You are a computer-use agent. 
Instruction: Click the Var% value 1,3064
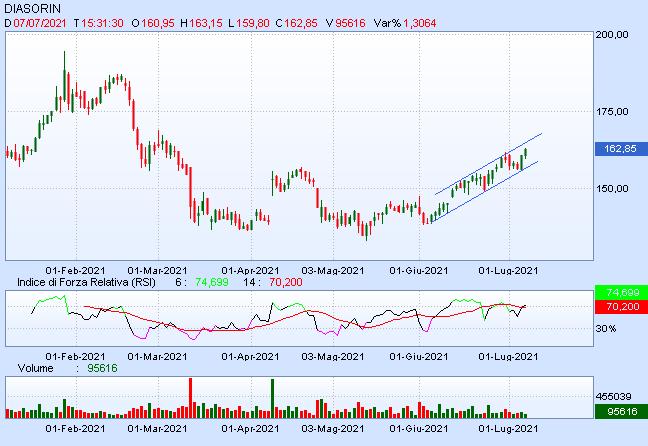419,23
